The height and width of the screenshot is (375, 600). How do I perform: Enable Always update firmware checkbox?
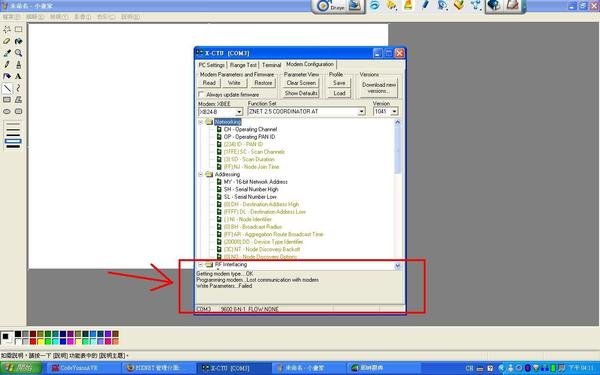point(201,94)
